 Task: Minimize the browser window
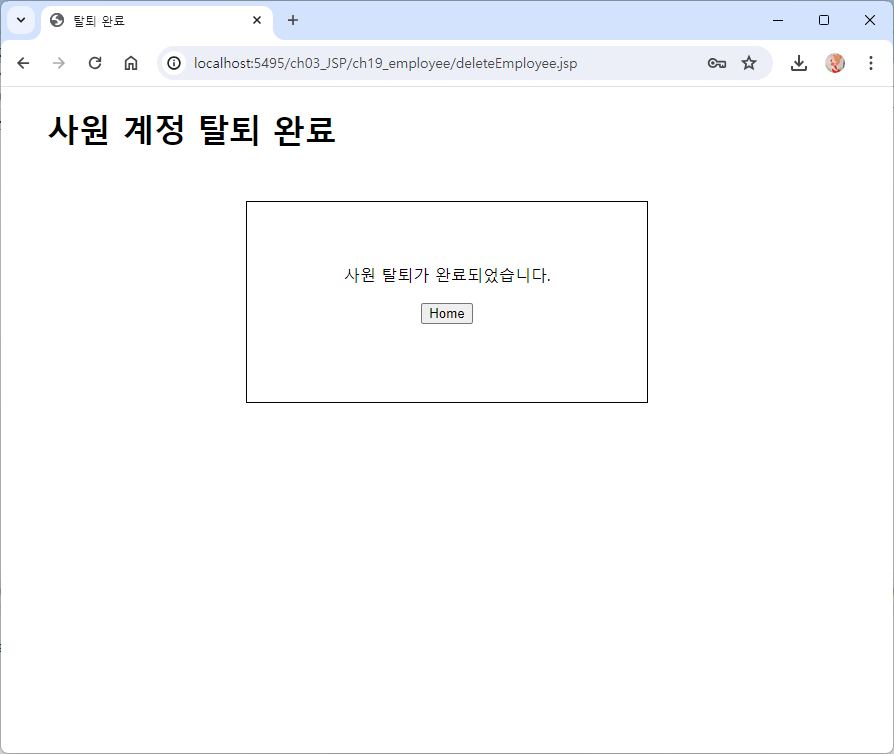point(778,21)
